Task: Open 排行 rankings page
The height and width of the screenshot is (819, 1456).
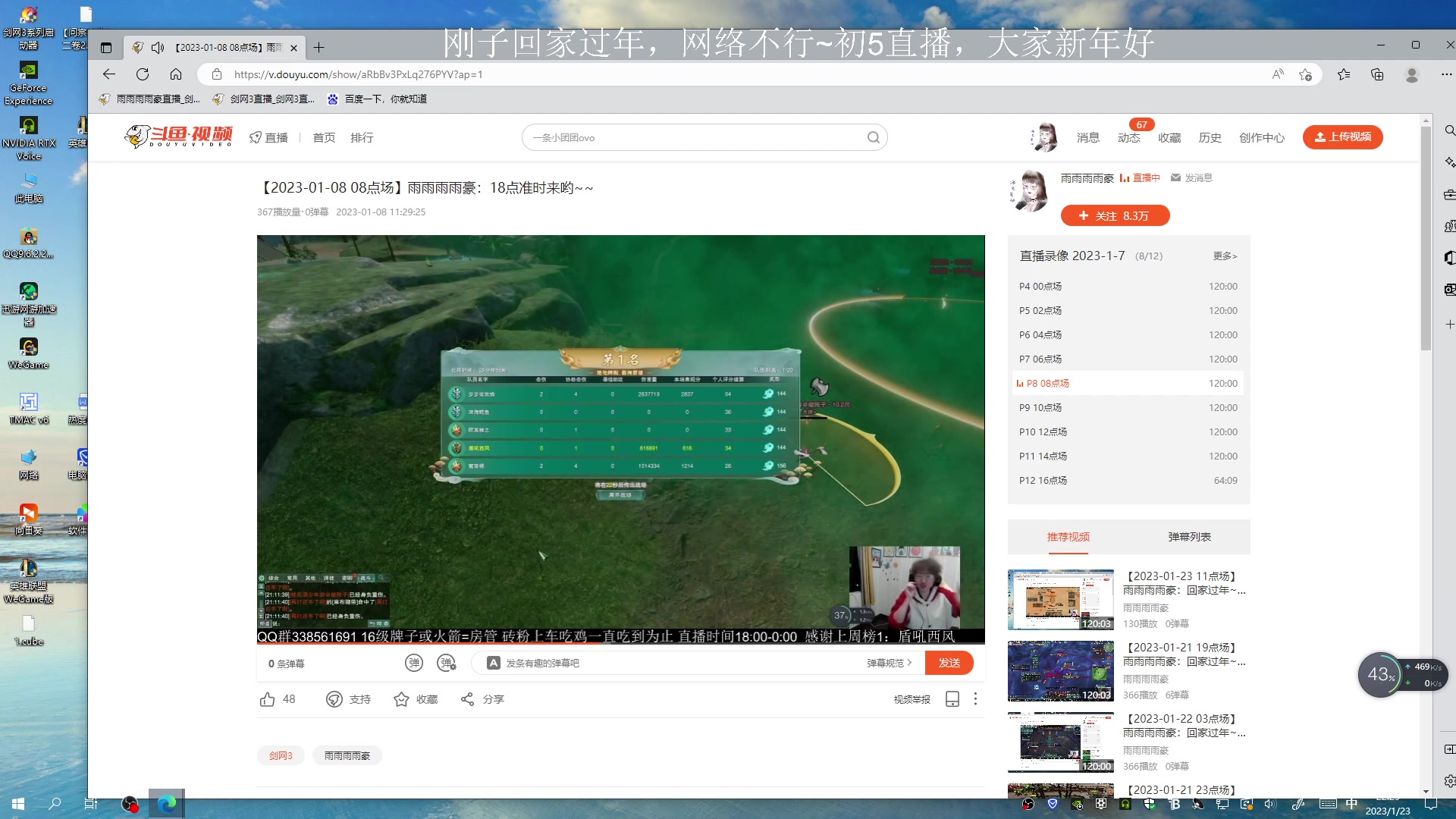Action: click(x=362, y=137)
